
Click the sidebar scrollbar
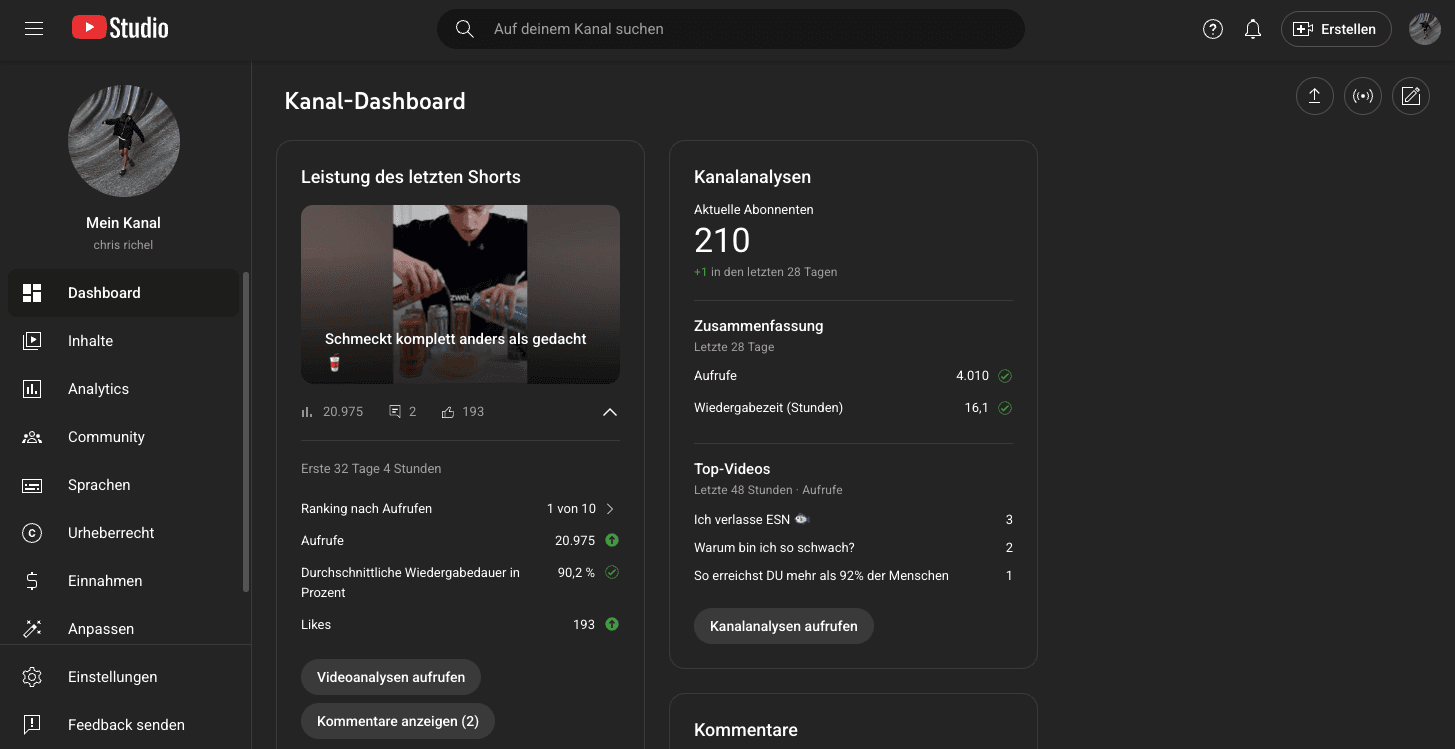pos(246,432)
